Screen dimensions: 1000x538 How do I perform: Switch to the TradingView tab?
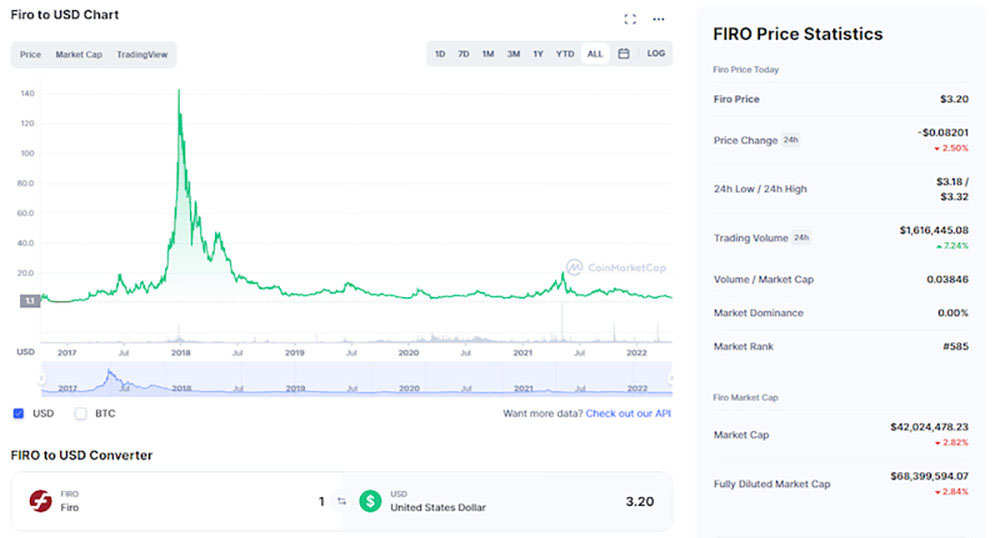tap(142, 55)
